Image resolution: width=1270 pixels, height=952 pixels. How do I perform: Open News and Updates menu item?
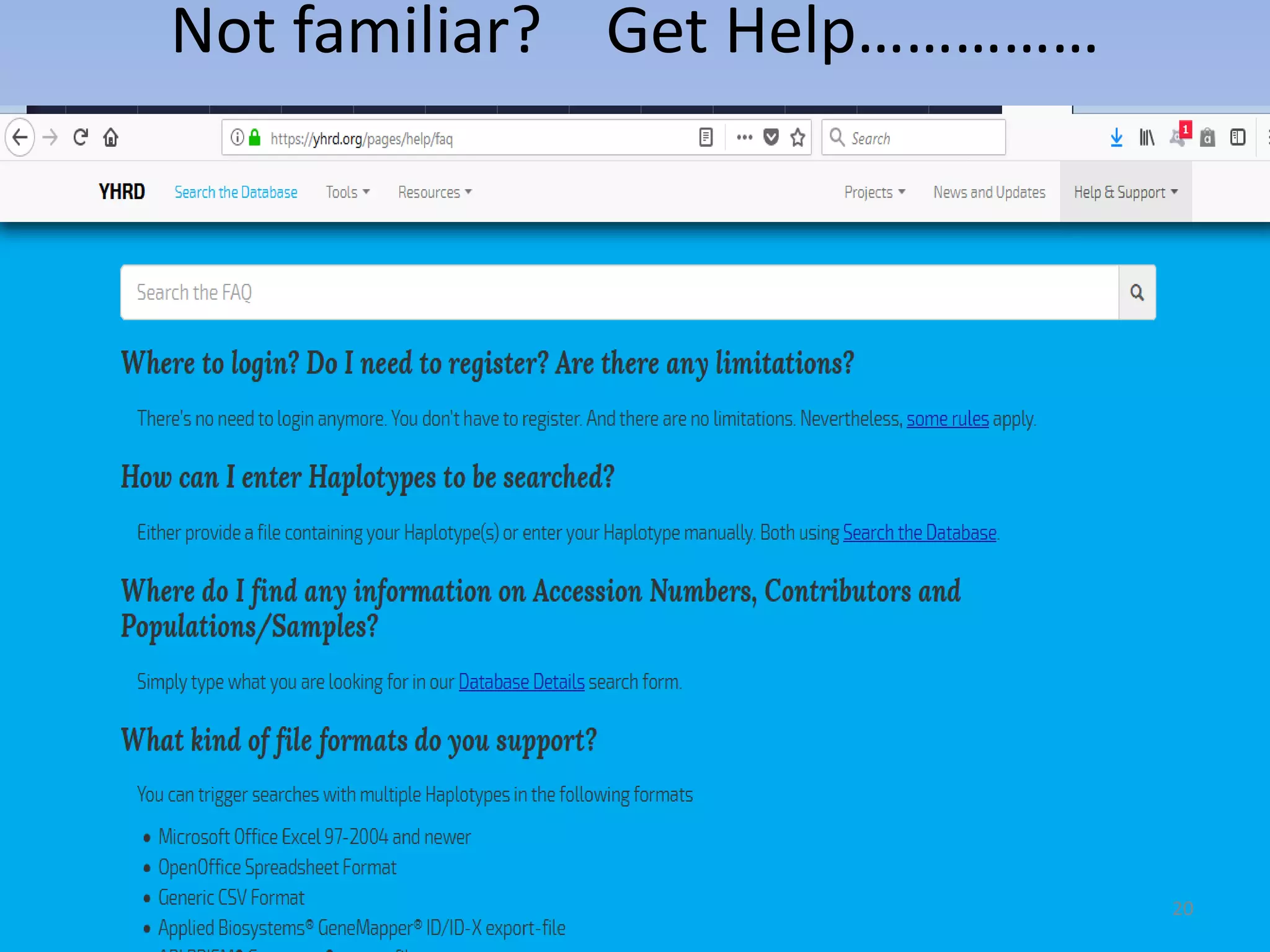(x=989, y=192)
